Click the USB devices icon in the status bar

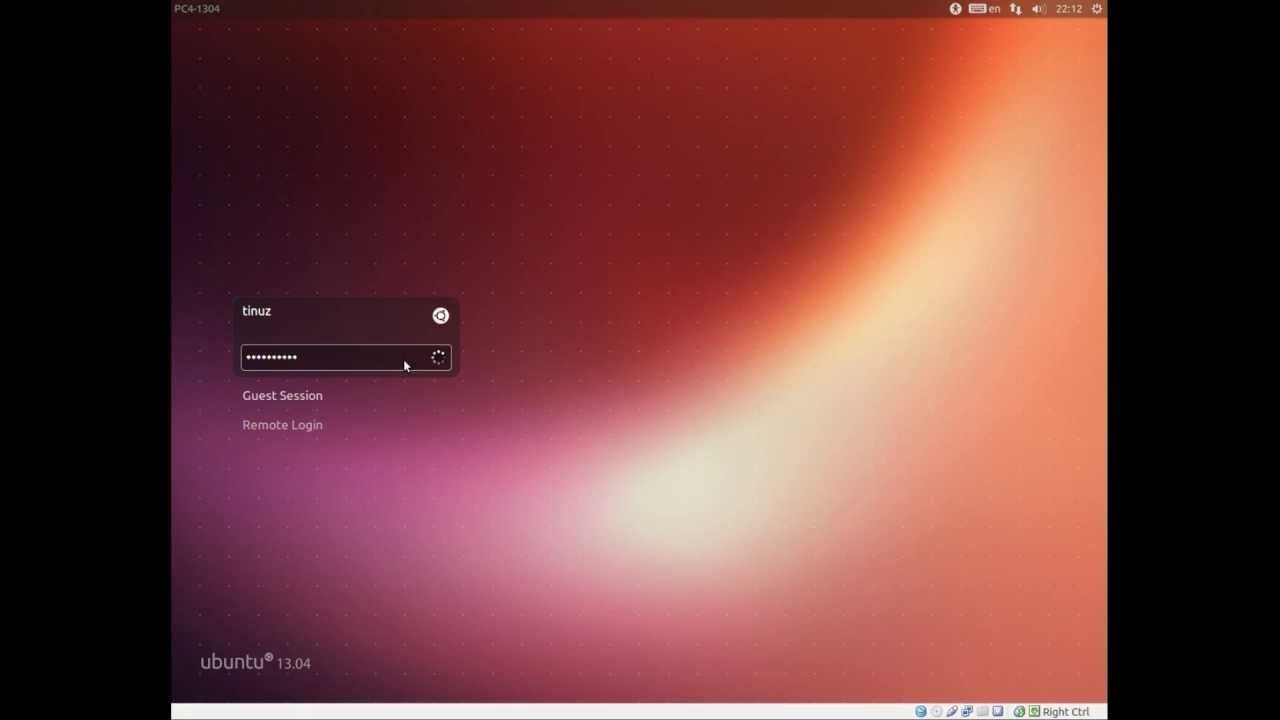[952, 711]
